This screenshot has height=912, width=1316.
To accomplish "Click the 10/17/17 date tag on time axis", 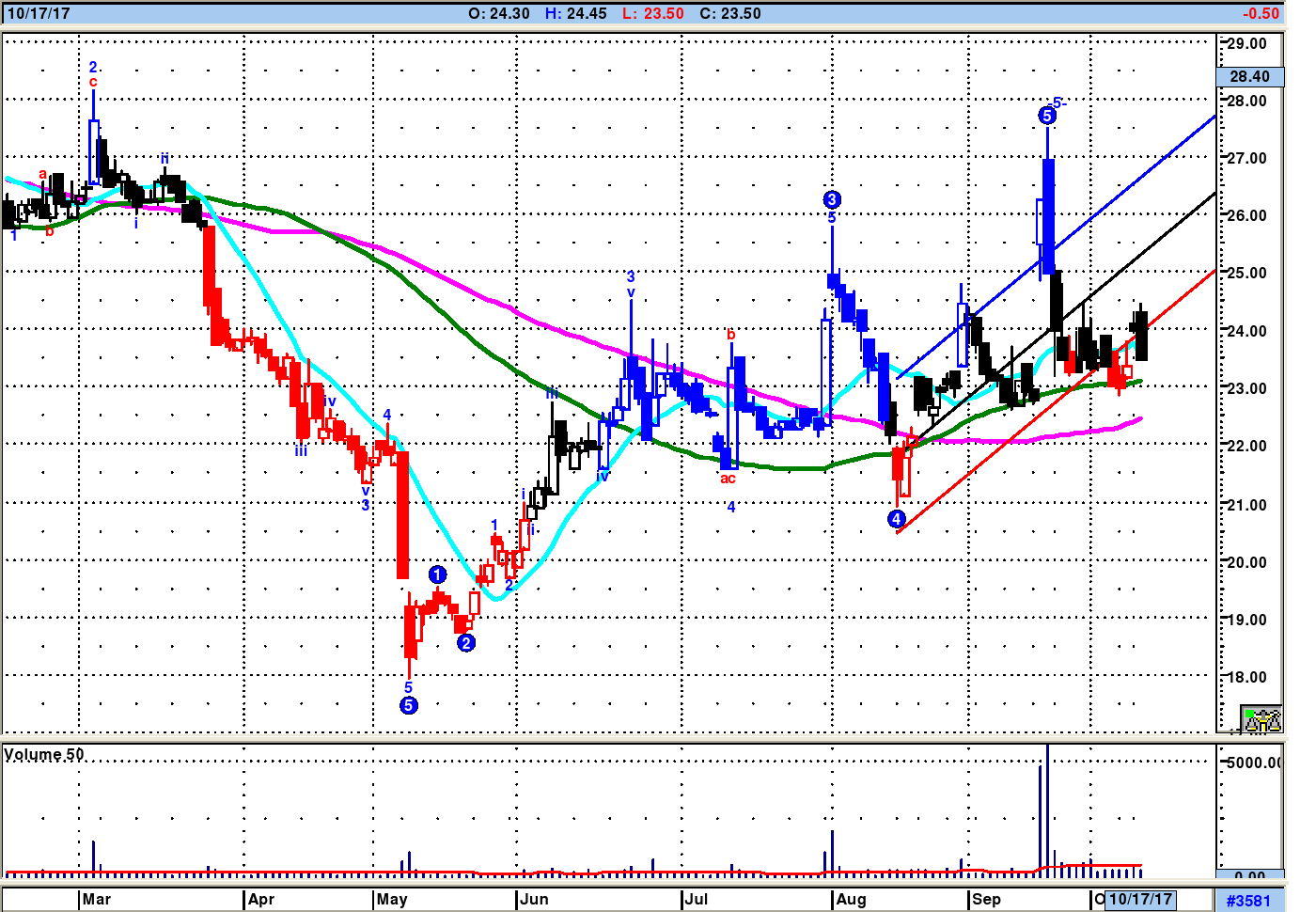I will [x=1140, y=900].
